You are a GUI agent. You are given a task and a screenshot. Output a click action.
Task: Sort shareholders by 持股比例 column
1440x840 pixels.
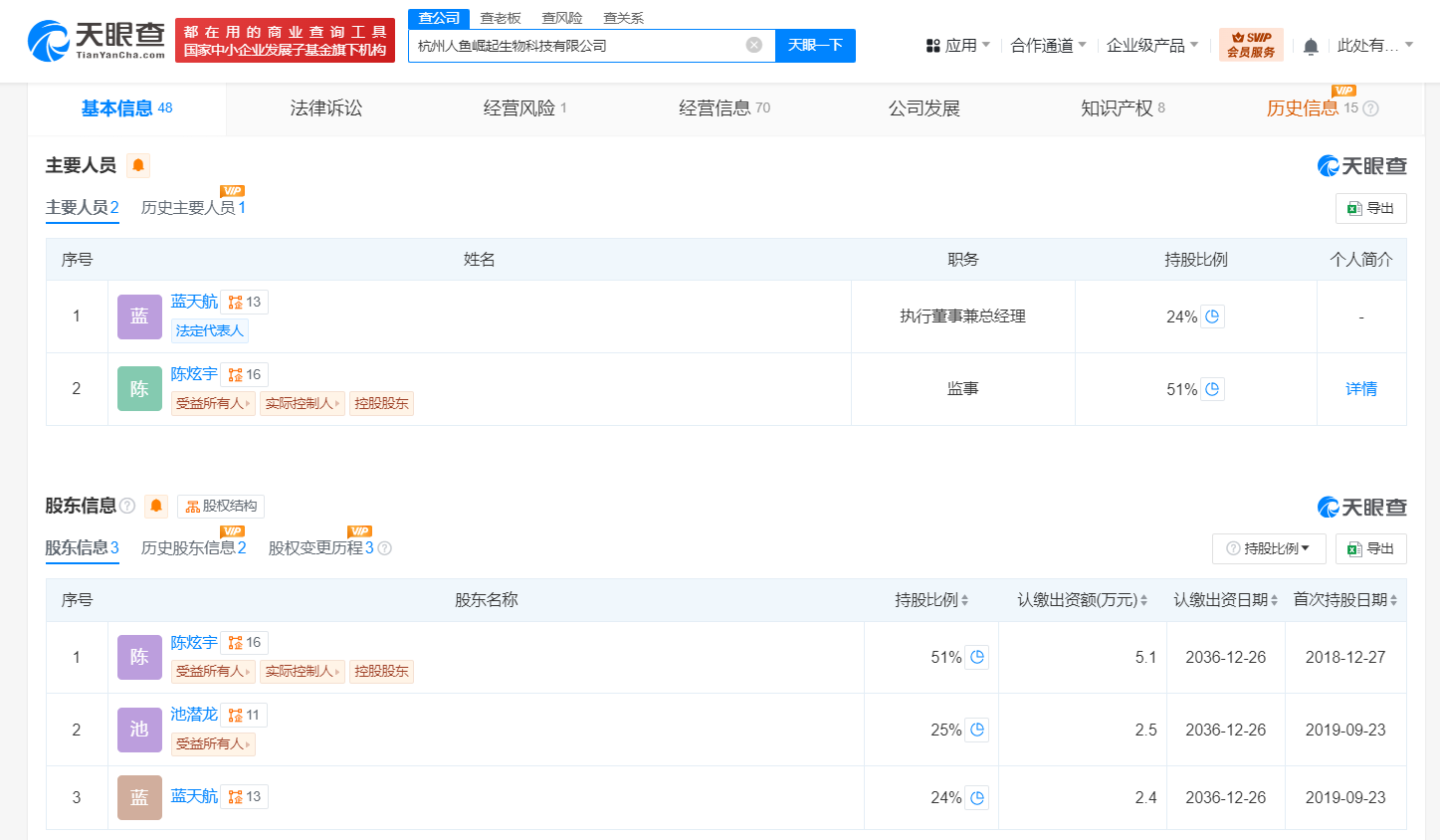coord(931,600)
